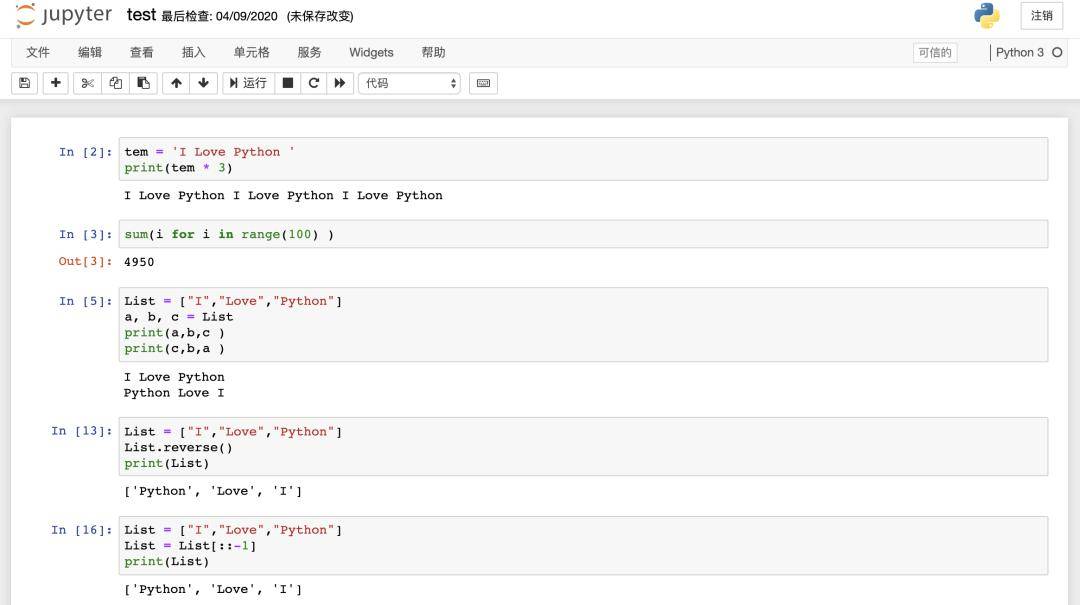Restart the kernel icon

pos(314,83)
